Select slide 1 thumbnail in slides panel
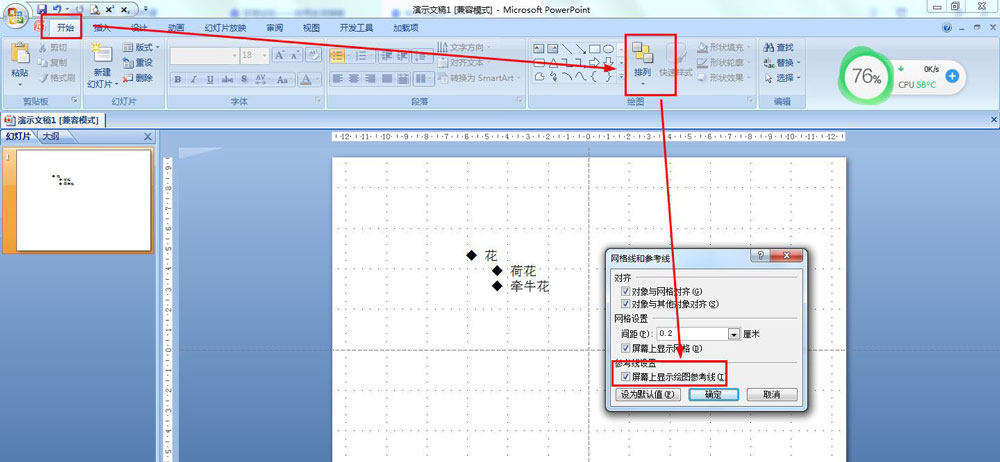 click(83, 200)
